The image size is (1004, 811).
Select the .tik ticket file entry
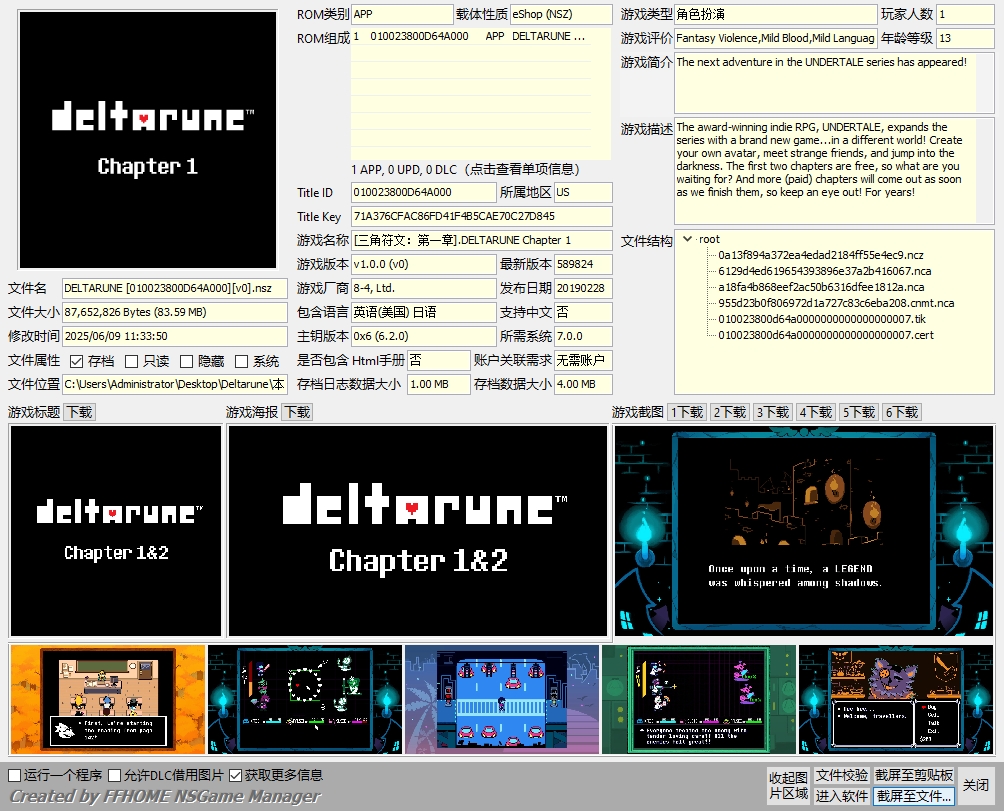(x=820, y=319)
